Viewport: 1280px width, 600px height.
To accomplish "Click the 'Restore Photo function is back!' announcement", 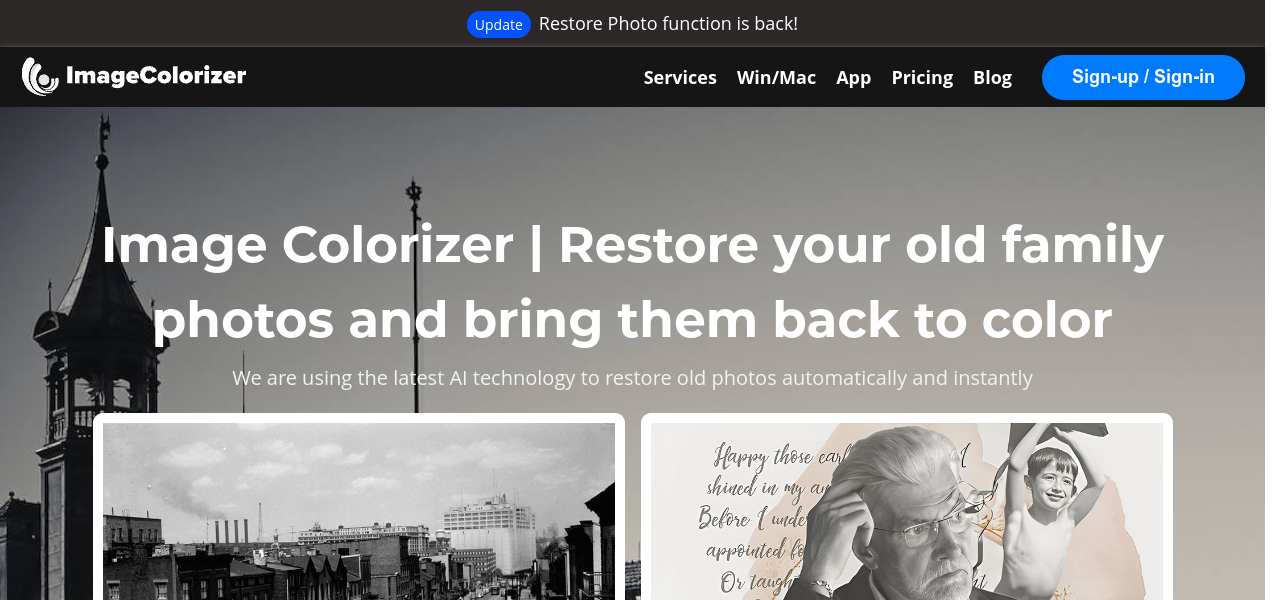I will point(668,24).
